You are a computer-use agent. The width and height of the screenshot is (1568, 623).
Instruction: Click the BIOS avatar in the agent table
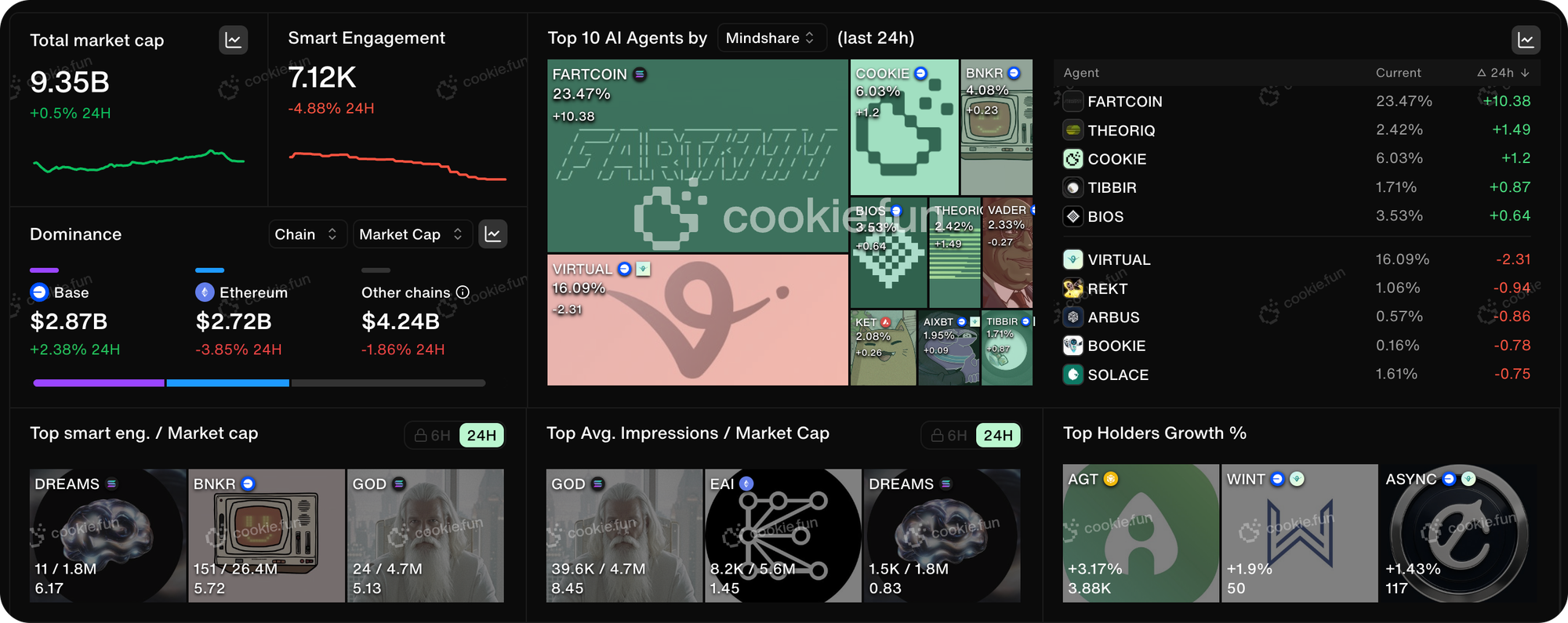1073,216
